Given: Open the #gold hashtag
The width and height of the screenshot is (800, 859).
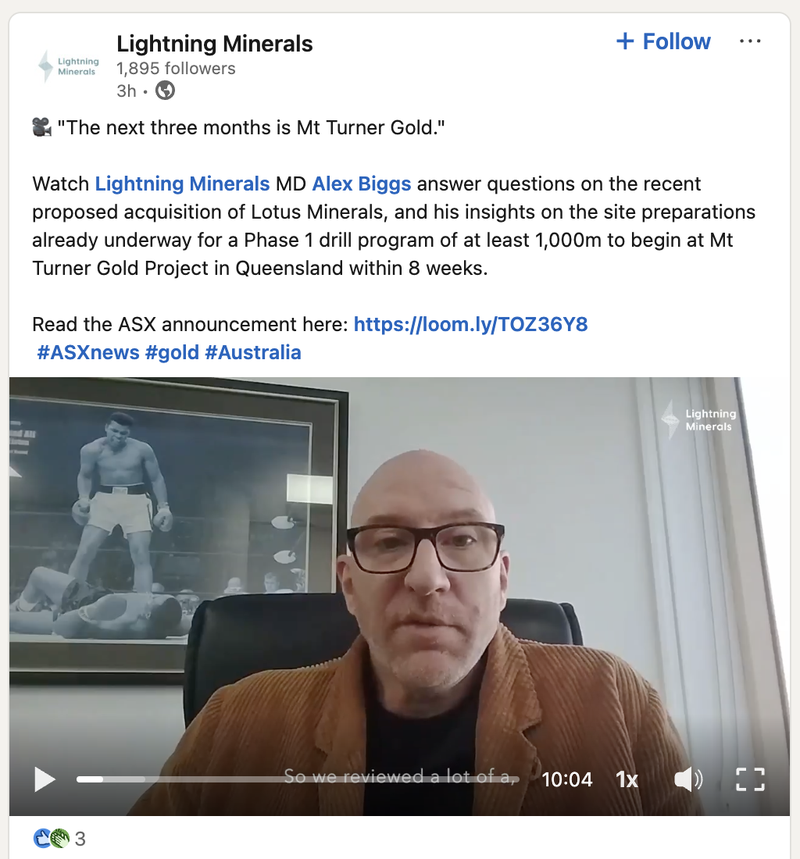Looking at the screenshot, I should (x=172, y=352).
